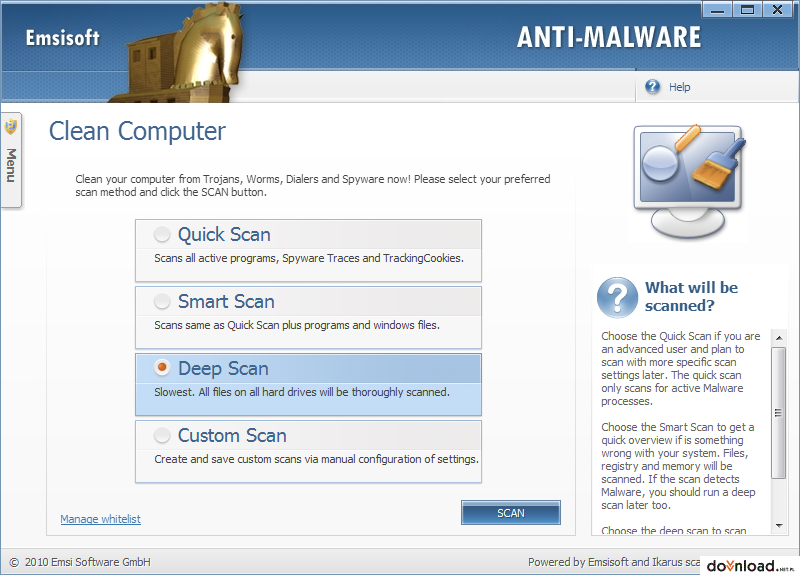Click the monitor with brush illustration
Screen dimensions: 800x575
[689, 181]
